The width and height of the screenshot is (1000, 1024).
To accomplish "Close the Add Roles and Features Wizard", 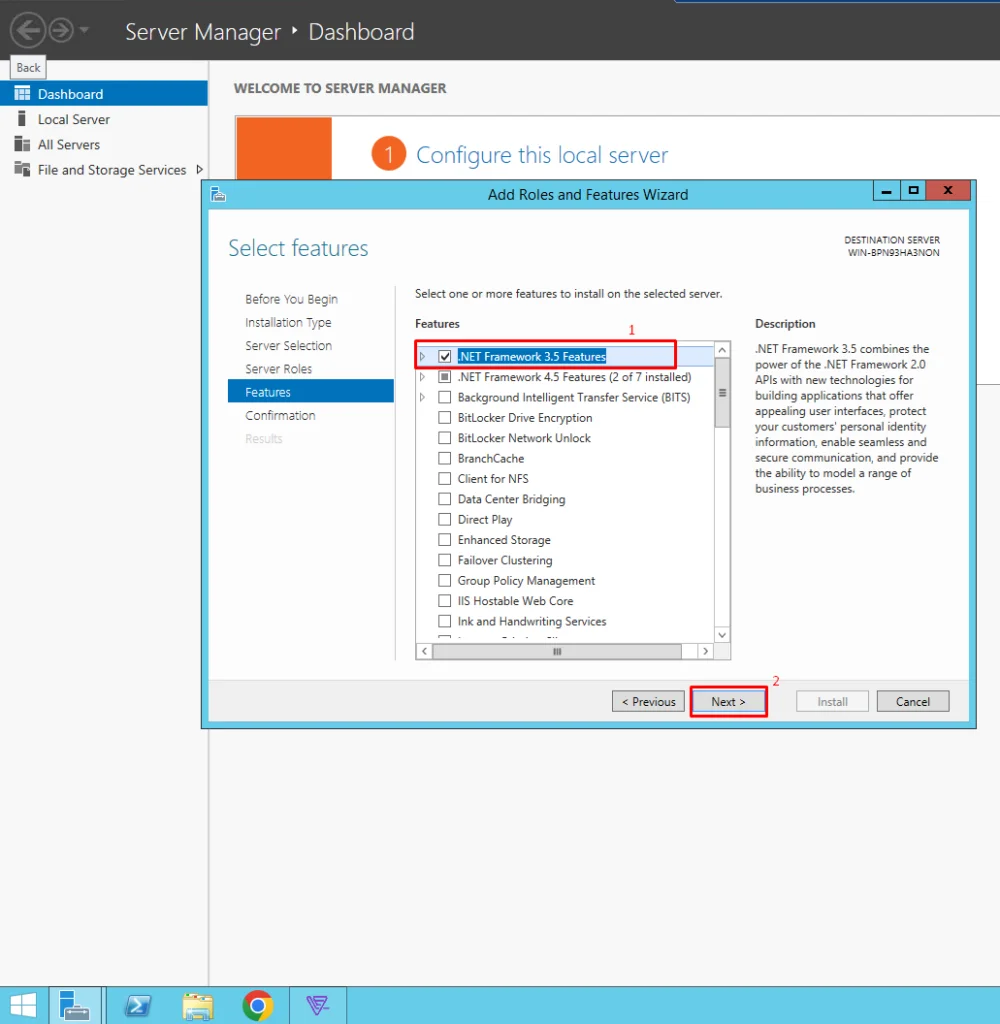I will tap(948, 191).
